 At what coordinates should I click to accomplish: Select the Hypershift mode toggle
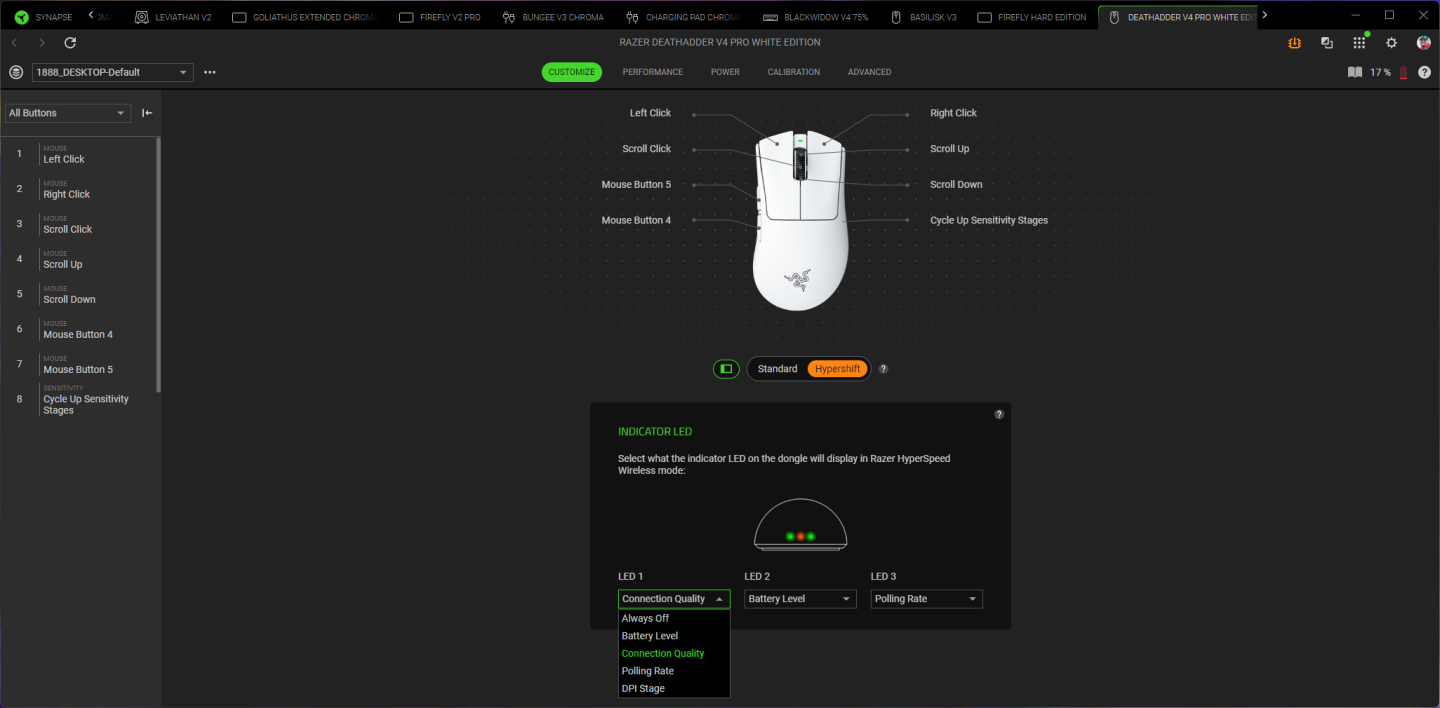coord(837,369)
